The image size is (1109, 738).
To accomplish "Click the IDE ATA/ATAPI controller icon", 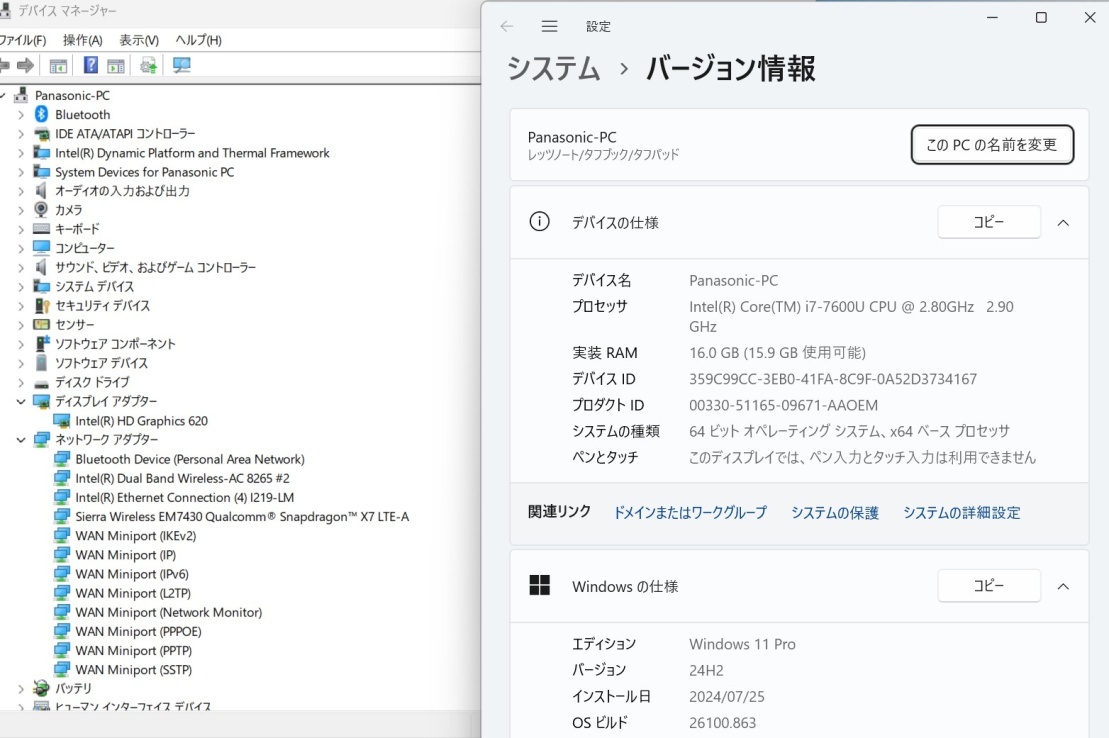I will [x=42, y=134].
